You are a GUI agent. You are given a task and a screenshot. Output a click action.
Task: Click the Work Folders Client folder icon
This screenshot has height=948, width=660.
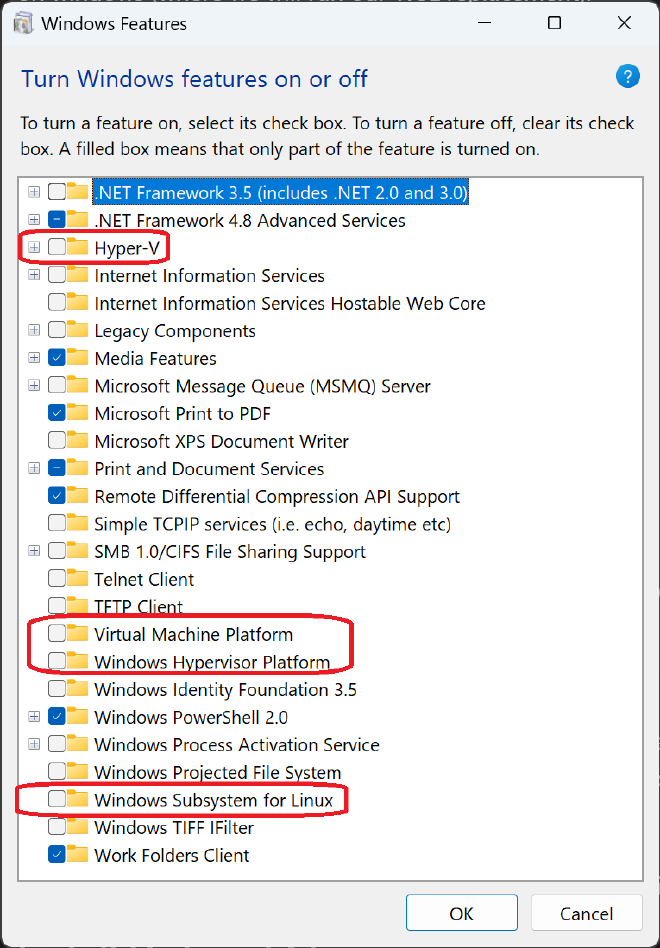[78, 855]
